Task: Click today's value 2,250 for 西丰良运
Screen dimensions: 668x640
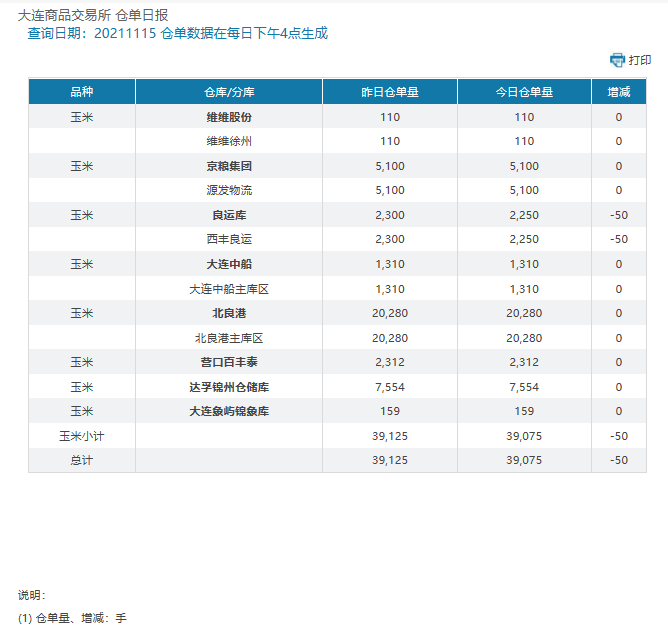Action: click(524, 239)
